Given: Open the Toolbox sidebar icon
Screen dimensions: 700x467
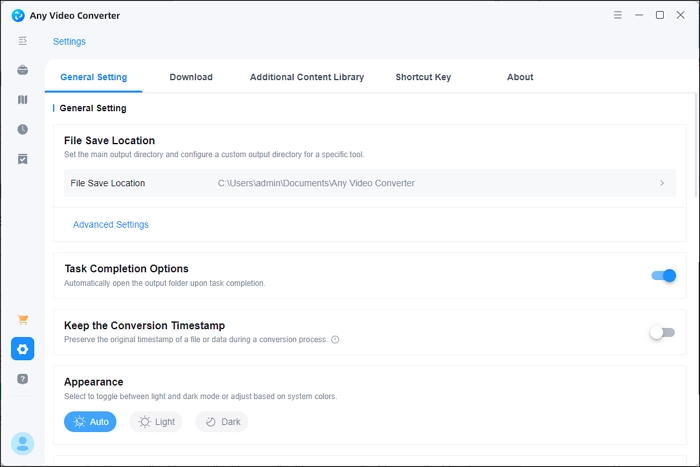Looking at the screenshot, I should coord(22,70).
